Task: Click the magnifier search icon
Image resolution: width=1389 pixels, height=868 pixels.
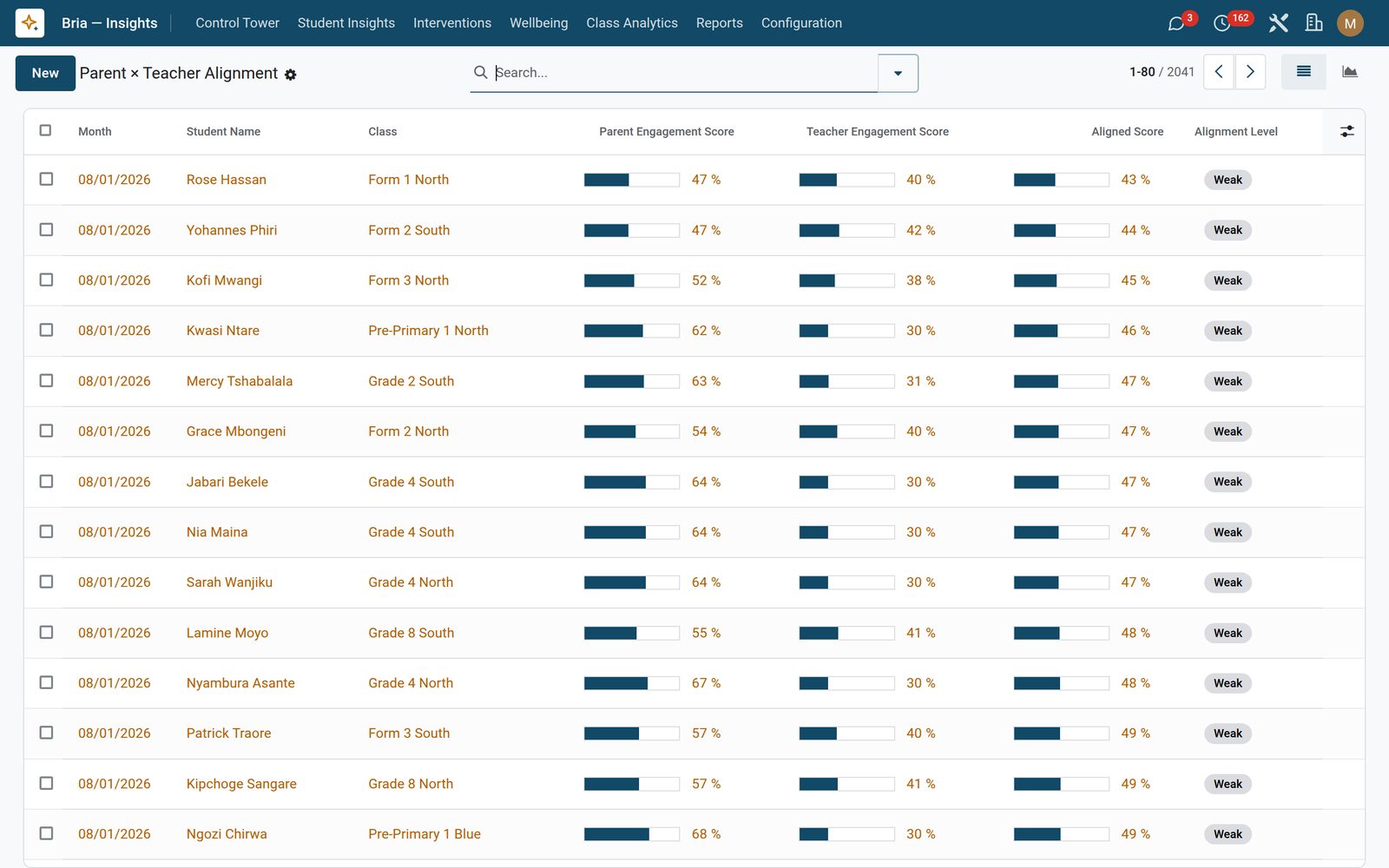Action: click(480, 72)
